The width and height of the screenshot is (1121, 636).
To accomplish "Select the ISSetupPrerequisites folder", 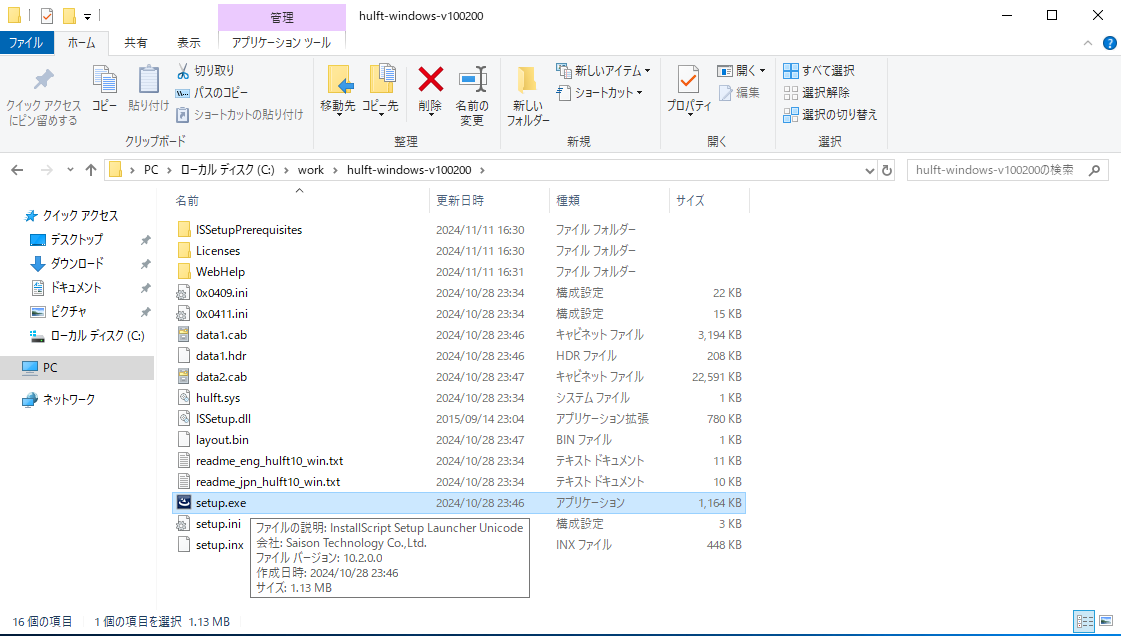I will (x=249, y=230).
